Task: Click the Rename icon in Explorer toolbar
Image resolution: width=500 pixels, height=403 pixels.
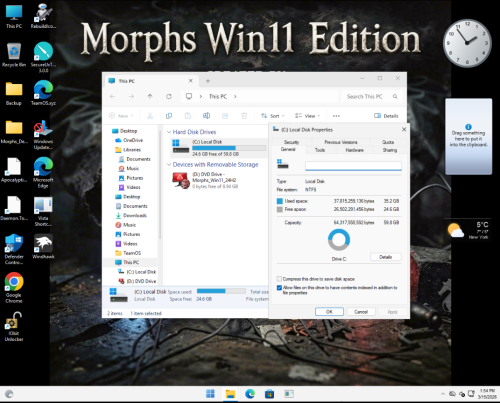Action: 207,116
